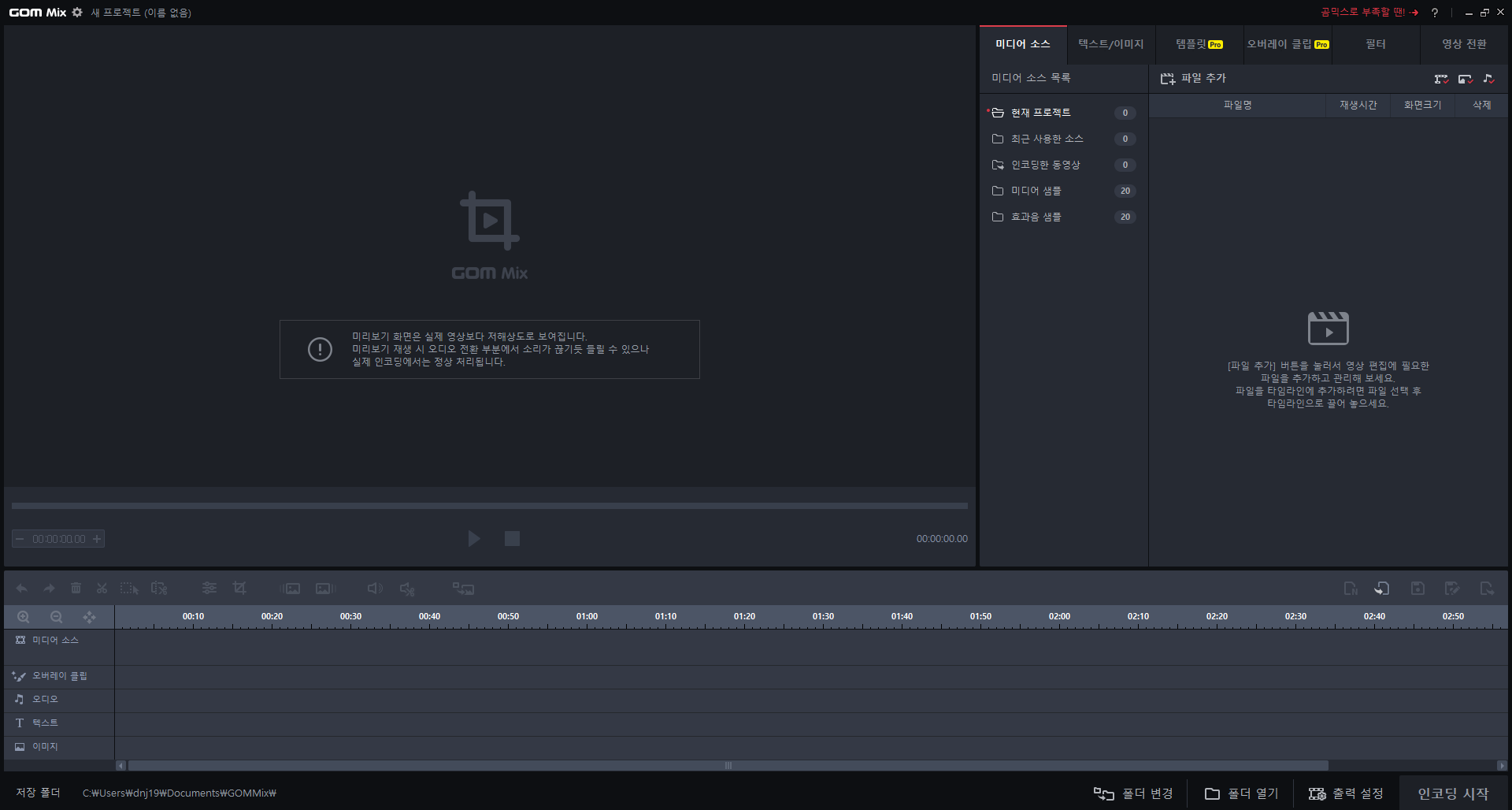This screenshot has height=810, width=1512.
Task: Toggle the image file filter icon
Action: tap(1465, 79)
